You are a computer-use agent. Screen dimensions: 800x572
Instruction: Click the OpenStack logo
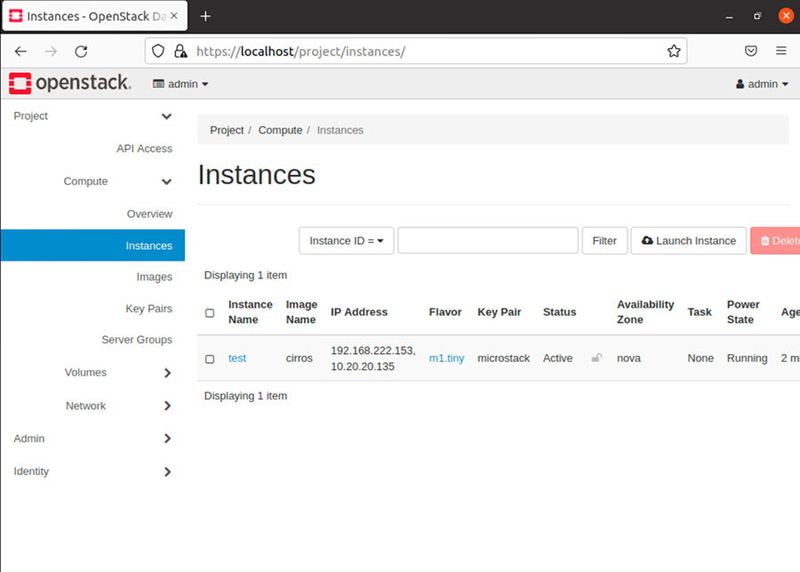(x=70, y=83)
